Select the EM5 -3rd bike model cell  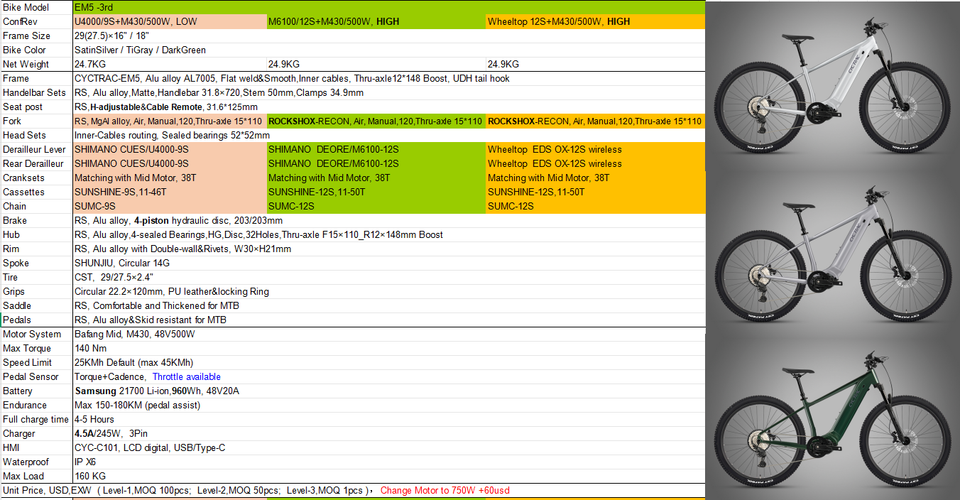point(389,7)
